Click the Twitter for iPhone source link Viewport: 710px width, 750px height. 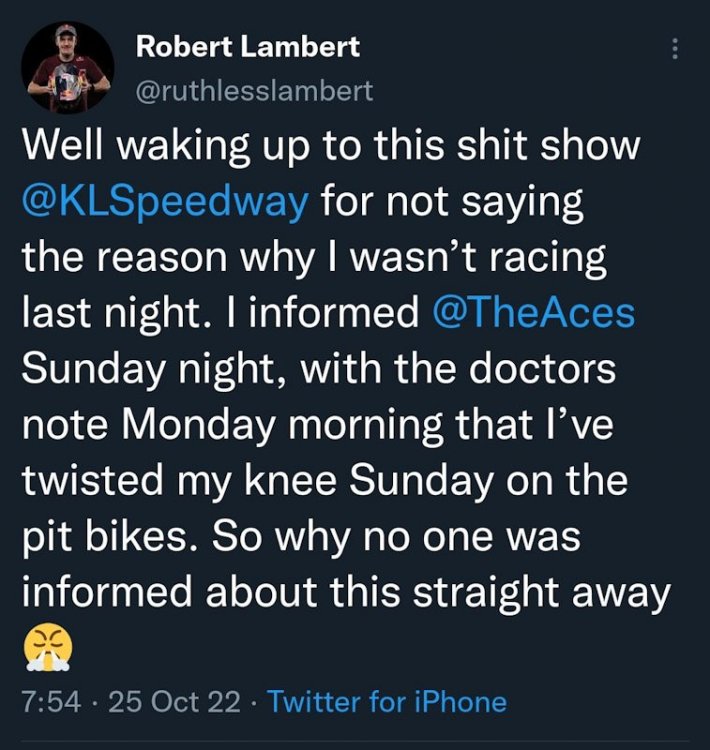pyautogui.click(x=387, y=701)
